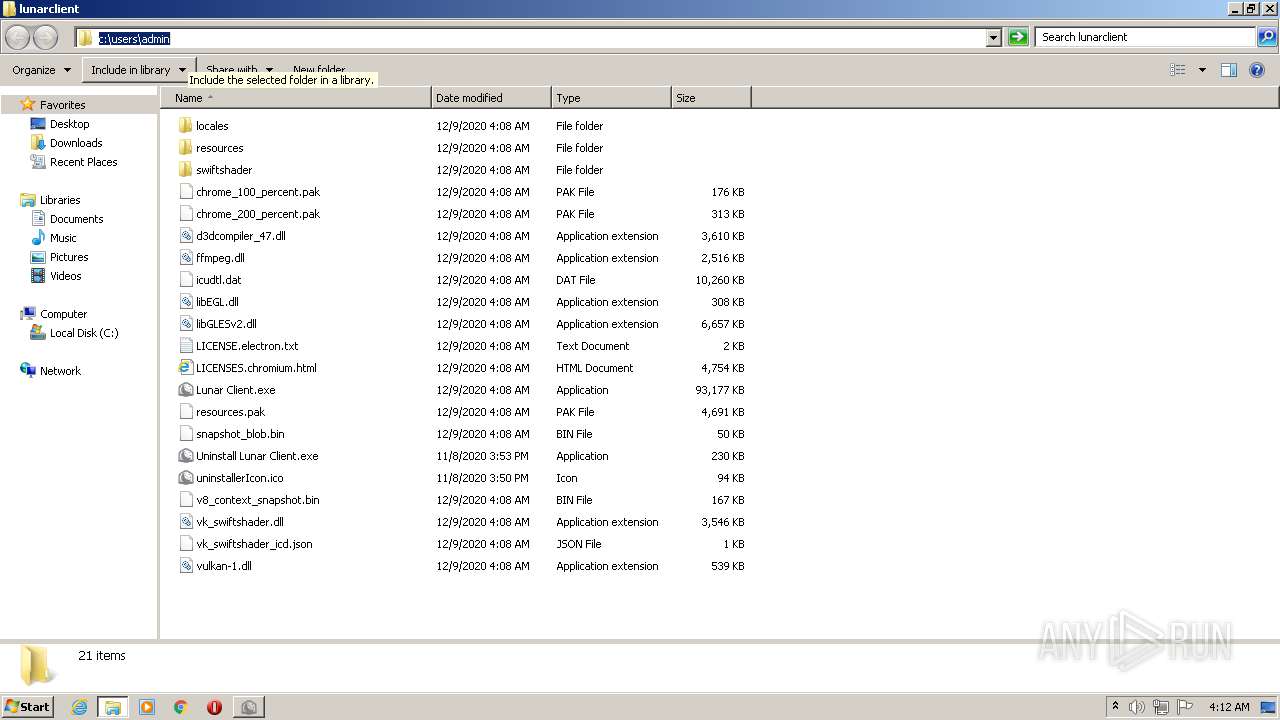Click the Lunar Client.exe application icon
The height and width of the screenshot is (720, 1280).
tap(185, 390)
